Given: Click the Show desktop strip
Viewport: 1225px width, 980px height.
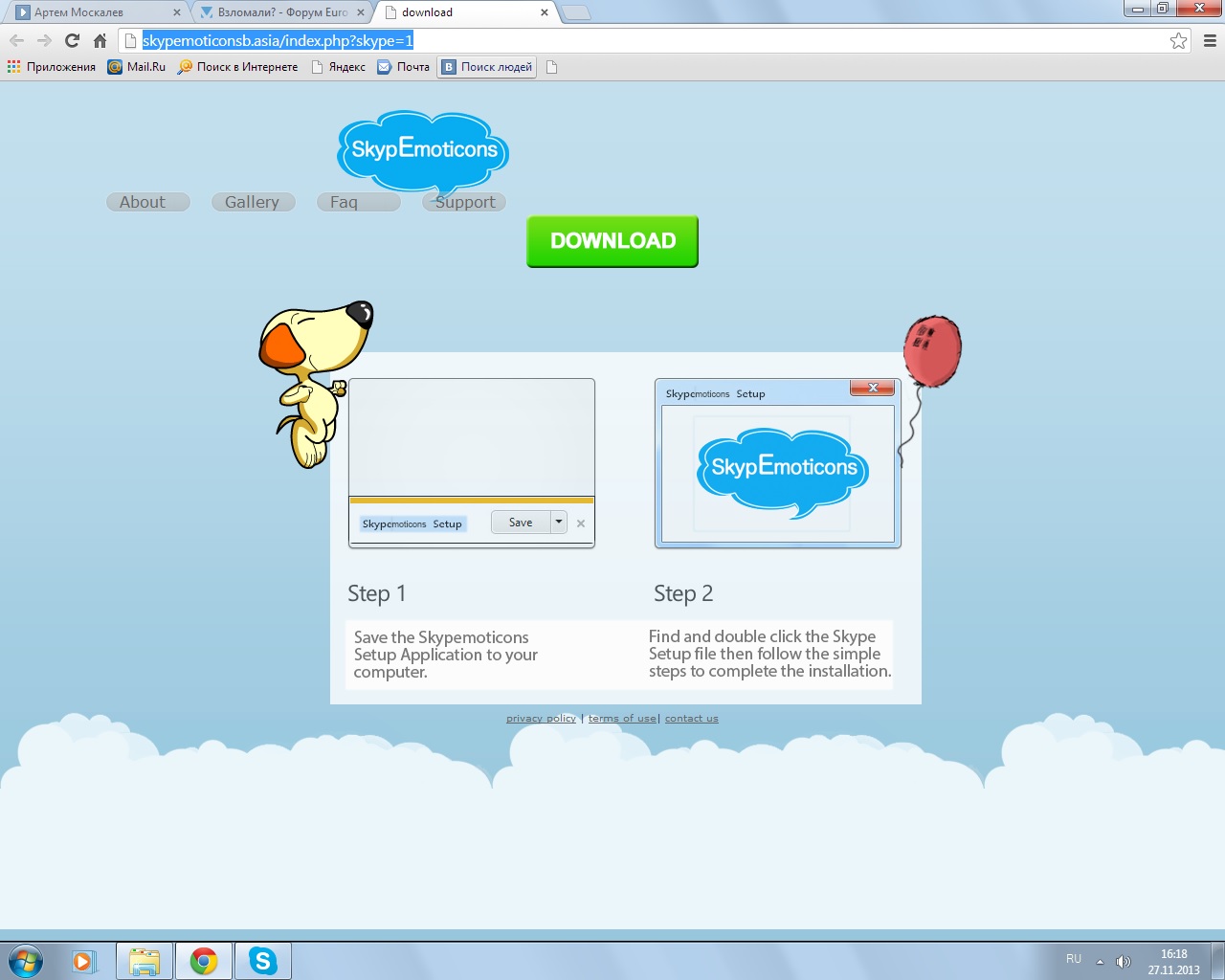Looking at the screenshot, I should (x=1217, y=960).
